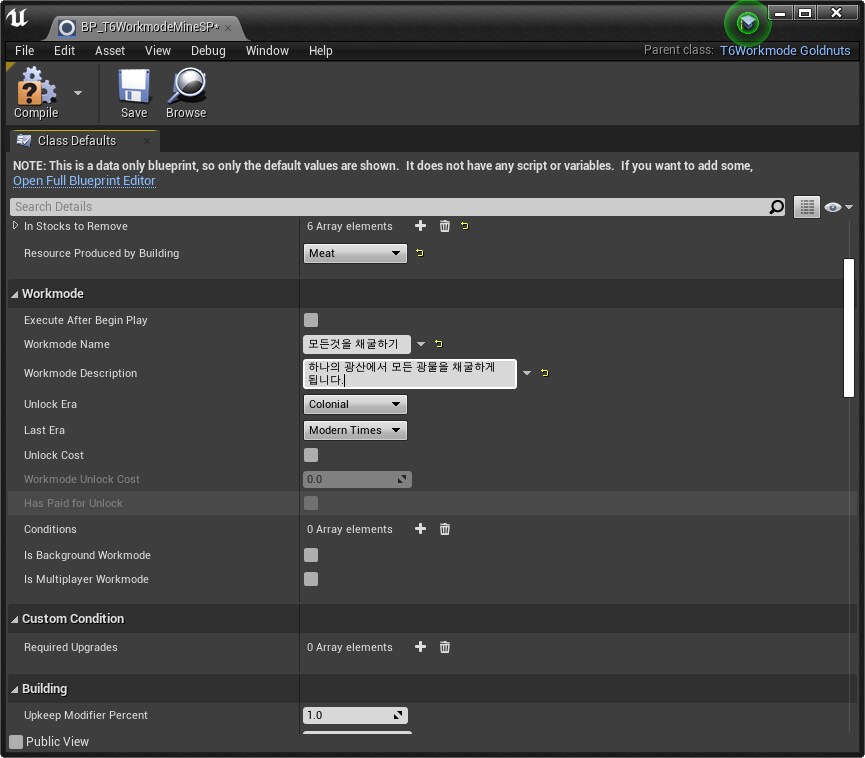Click the Workmode Name text field
This screenshot has height=758, width=865.
point(356,344)
